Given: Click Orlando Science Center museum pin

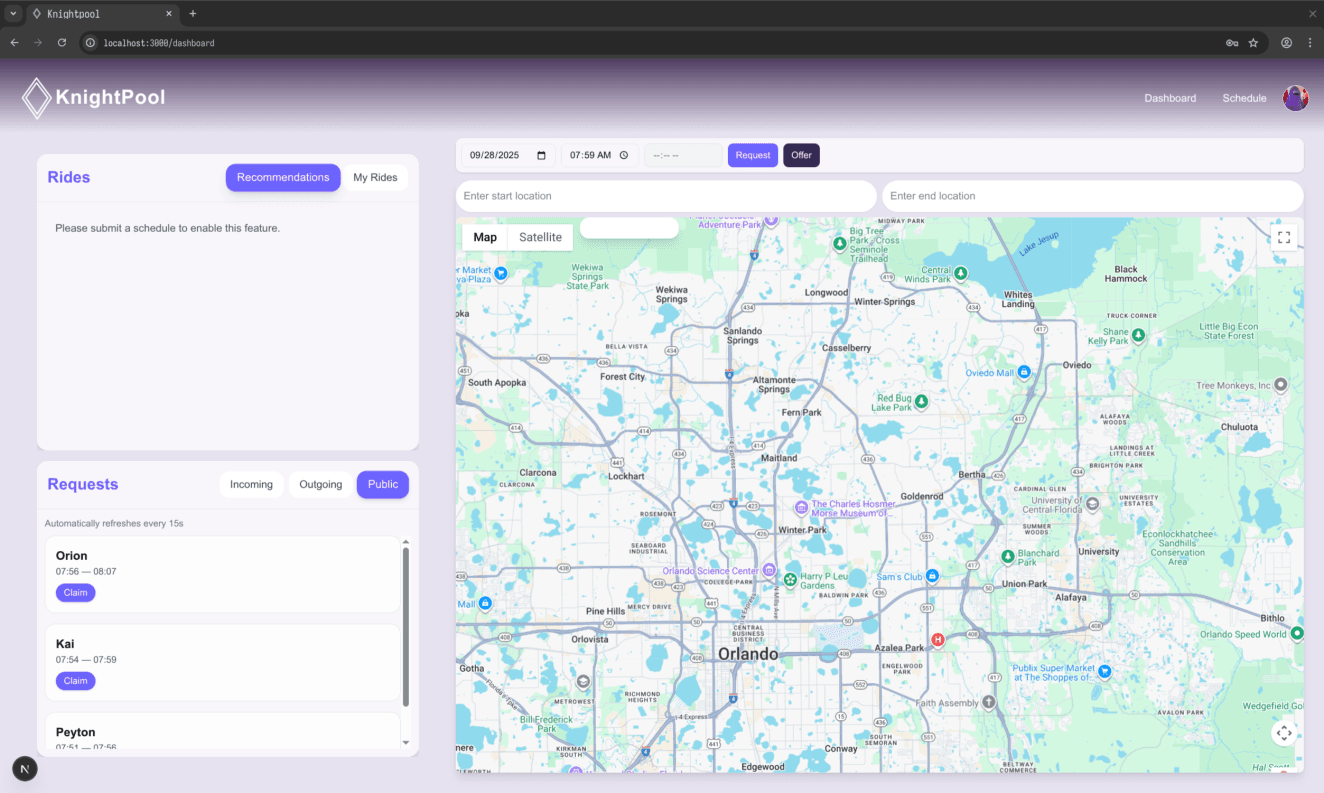Looking at the screenshot, I should (x=769, y=570).
